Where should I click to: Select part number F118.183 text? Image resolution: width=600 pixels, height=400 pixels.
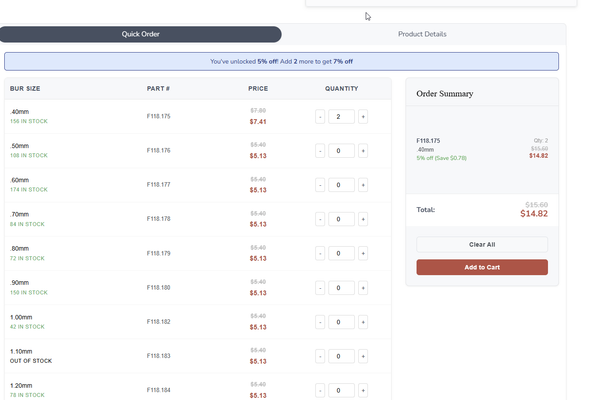pos(158,356)
